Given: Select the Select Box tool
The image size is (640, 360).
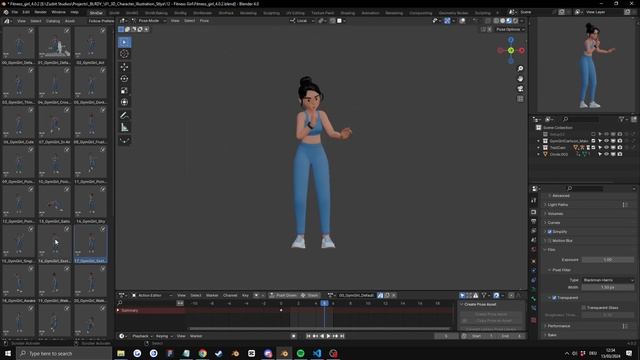Looking at the screenshot, I should click(124, 42).
